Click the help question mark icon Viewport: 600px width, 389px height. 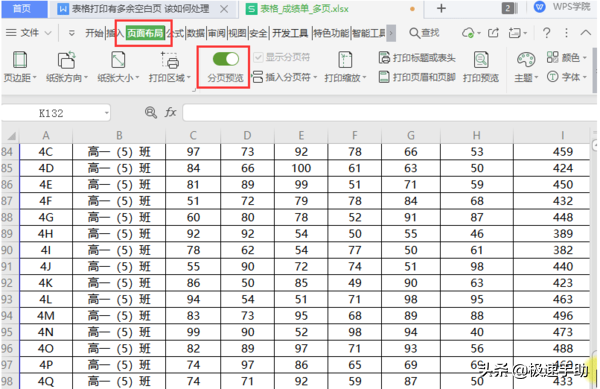point(546,33)
